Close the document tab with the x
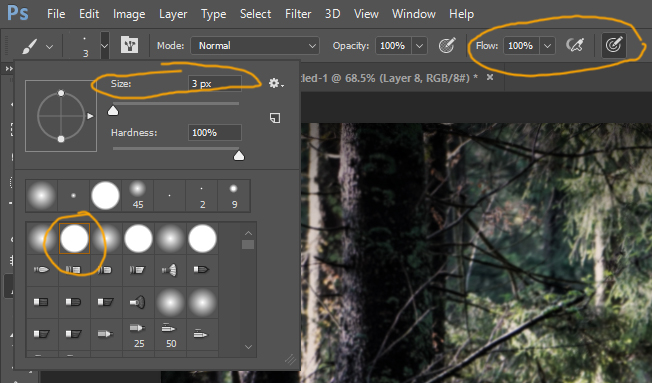 point(490,77)
